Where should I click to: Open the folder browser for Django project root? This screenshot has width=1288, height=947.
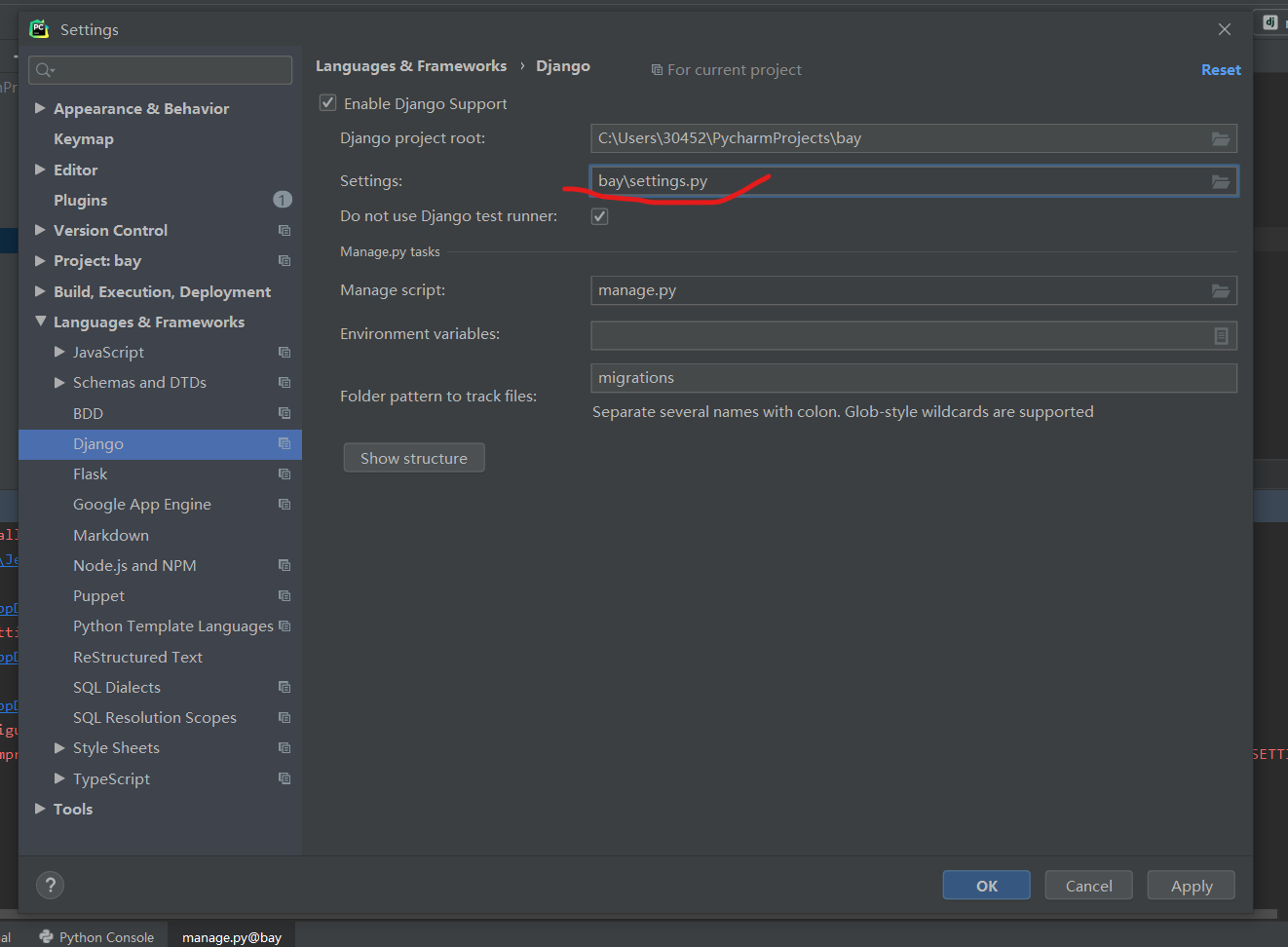1221,137
